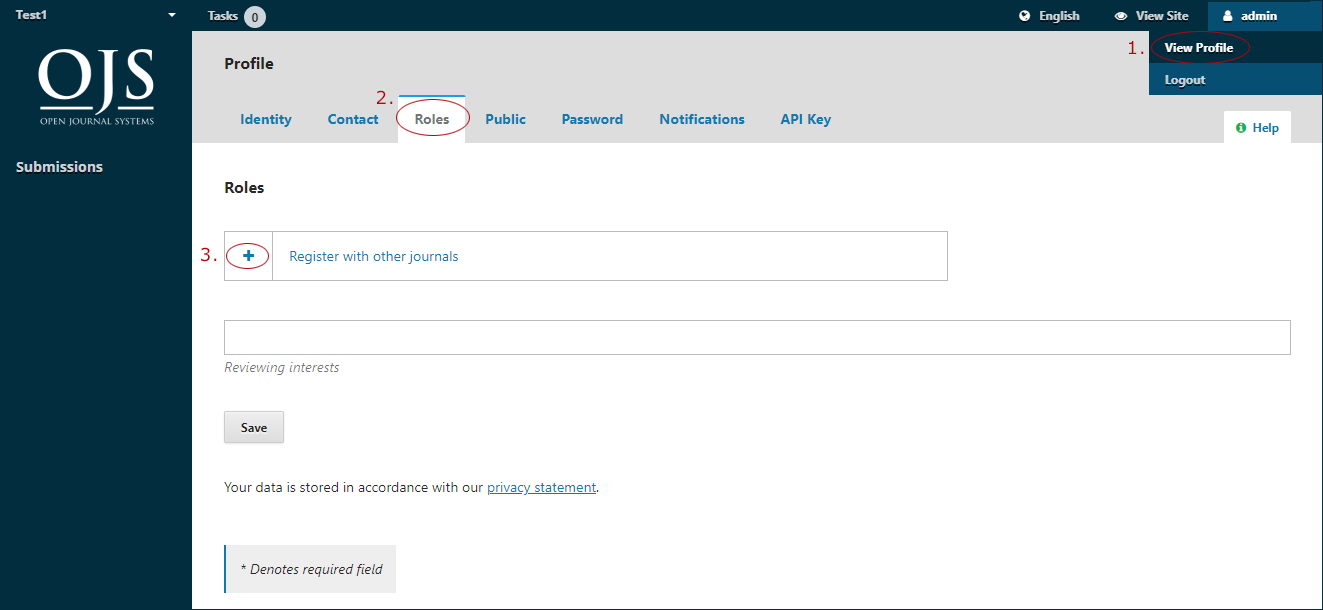The image size is (1323, 610).
Task: Click the OJS Open Journal Systems logo
Action: pyautogui.click(x=96, y=86)
